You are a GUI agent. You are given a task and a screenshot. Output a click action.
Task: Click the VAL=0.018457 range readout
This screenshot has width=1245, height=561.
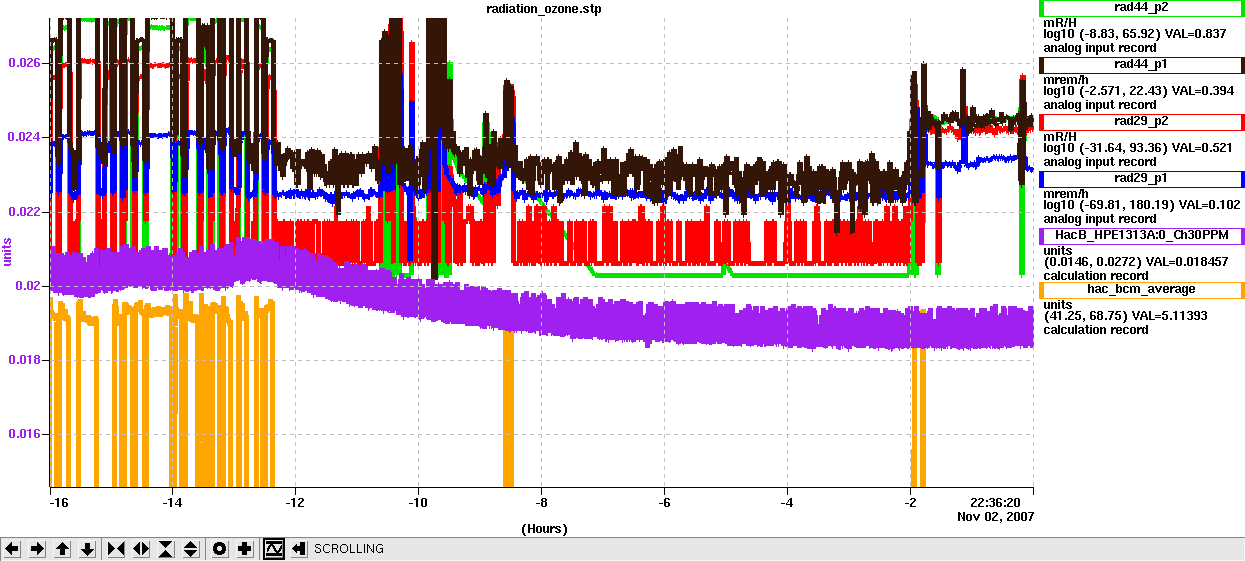click(1135, 263)
